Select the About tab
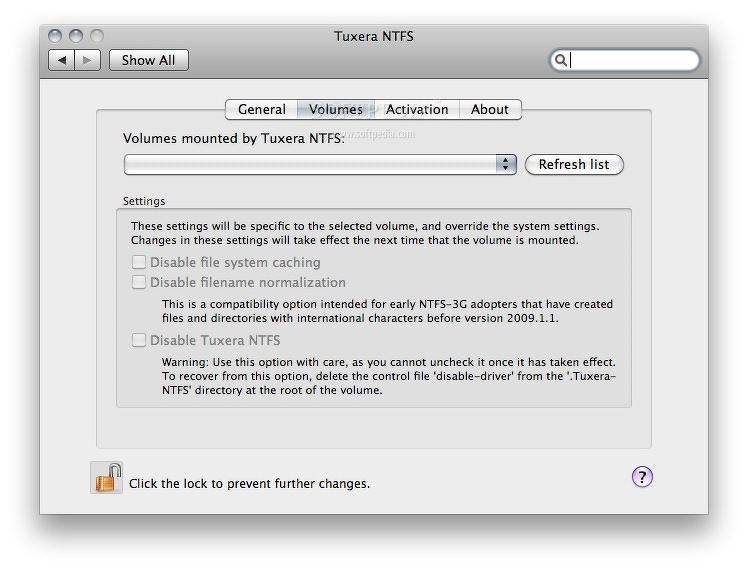Viewport: 748px width, 569px height. coord(490,109)
